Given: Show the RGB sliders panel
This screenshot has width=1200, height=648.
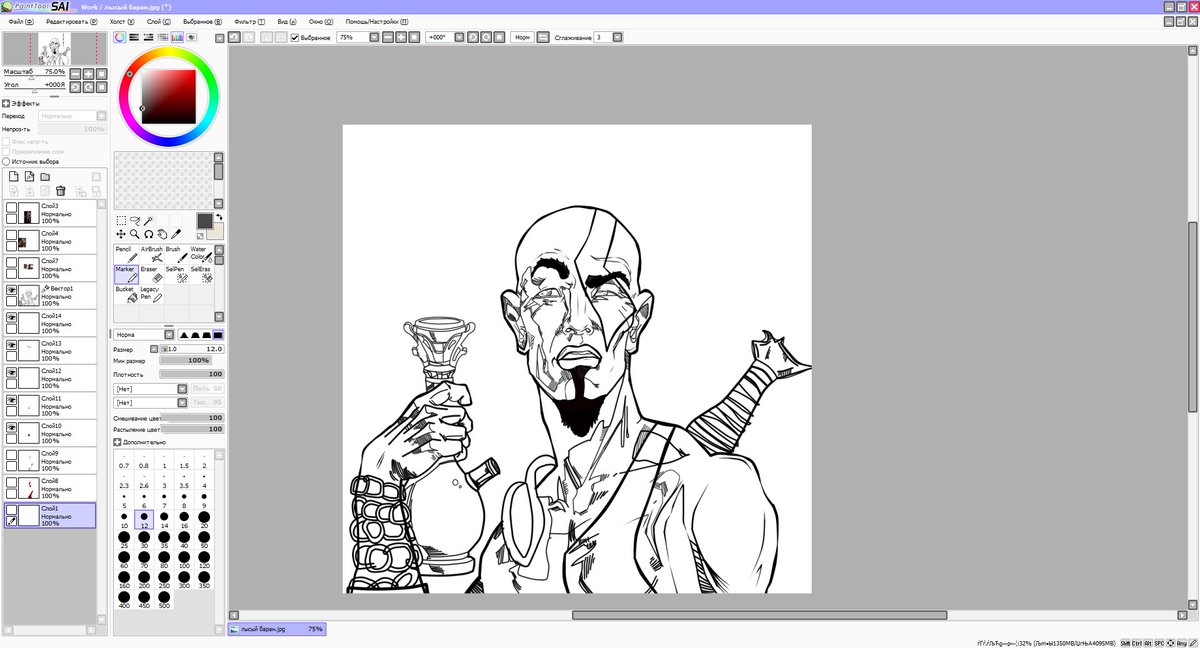Looking at the screenshot, I should [x=134, y=37].
